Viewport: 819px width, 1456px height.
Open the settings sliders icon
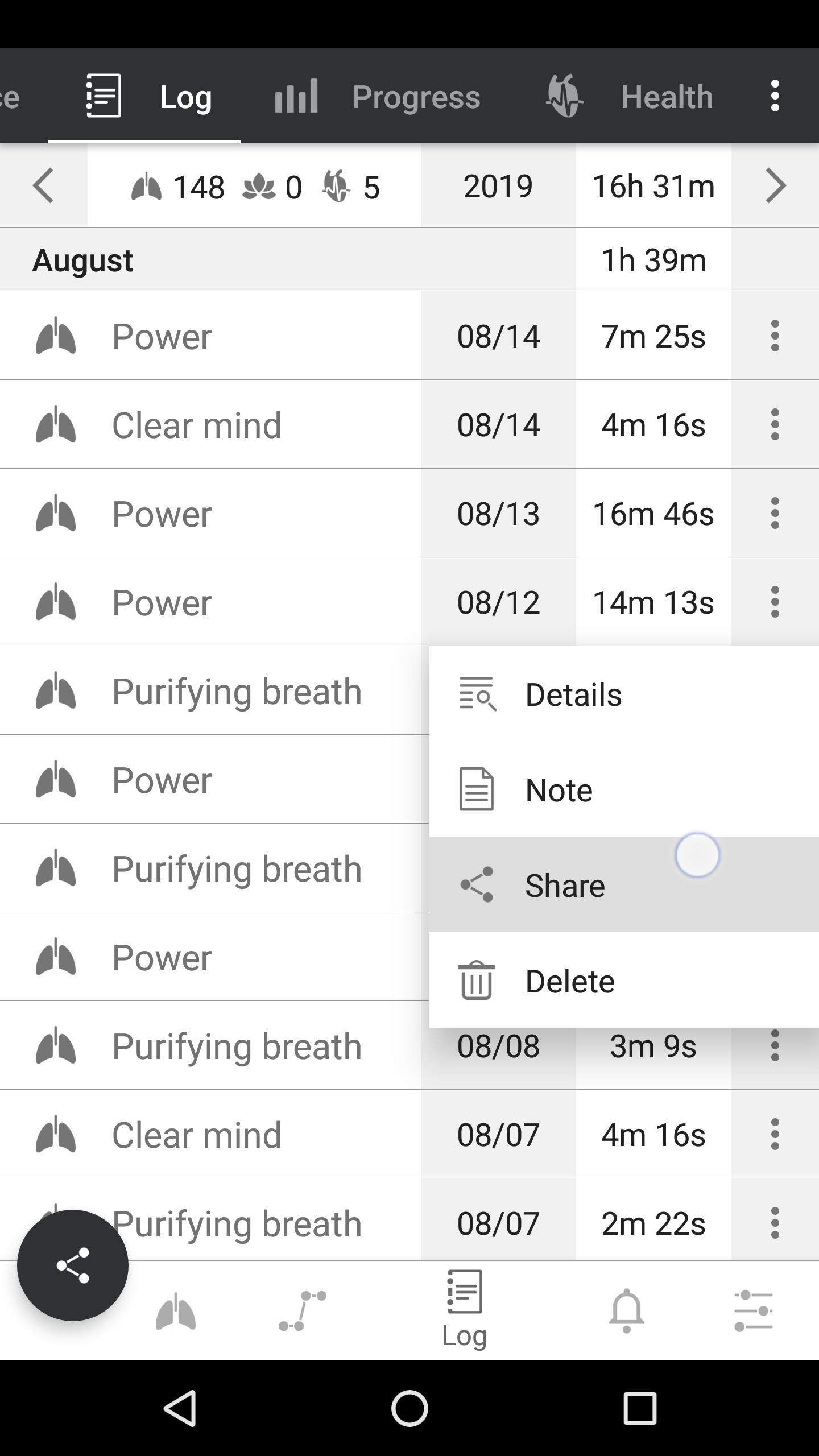coord(753,1310)
